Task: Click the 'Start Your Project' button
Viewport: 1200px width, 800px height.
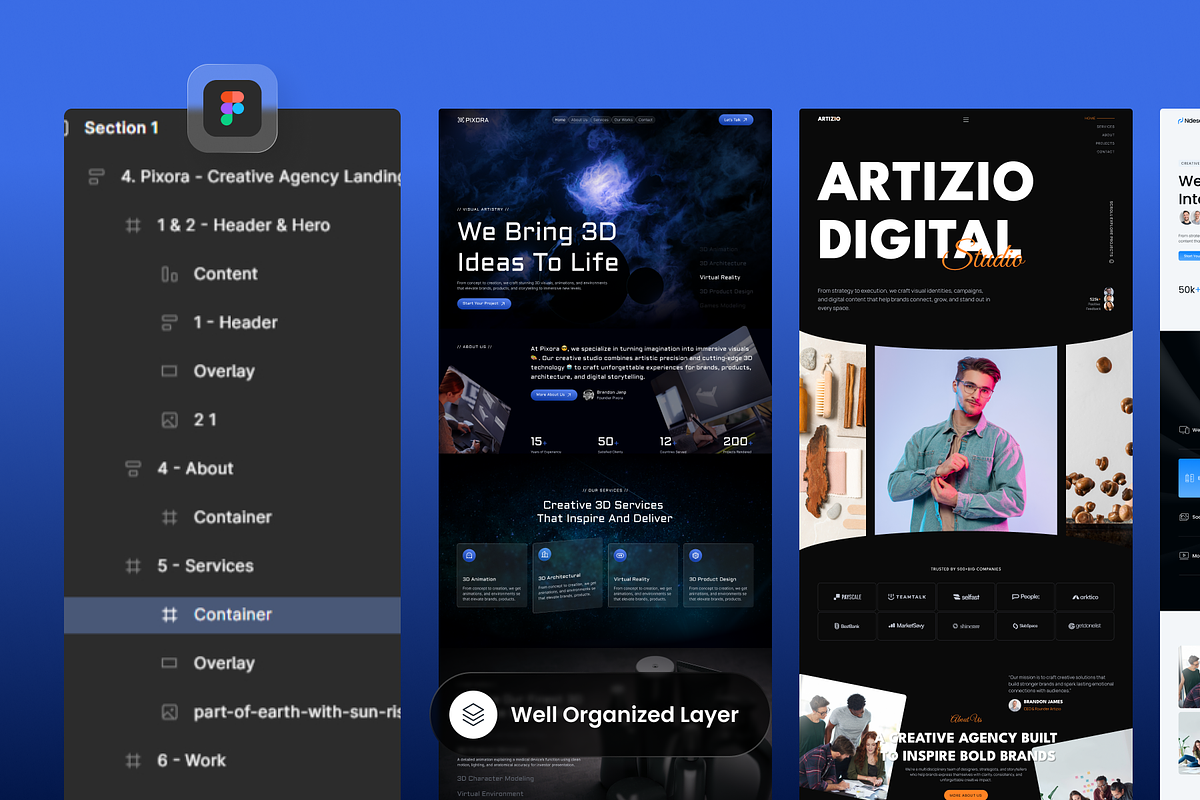Action: pyautogui.click(x=484, y=303)
